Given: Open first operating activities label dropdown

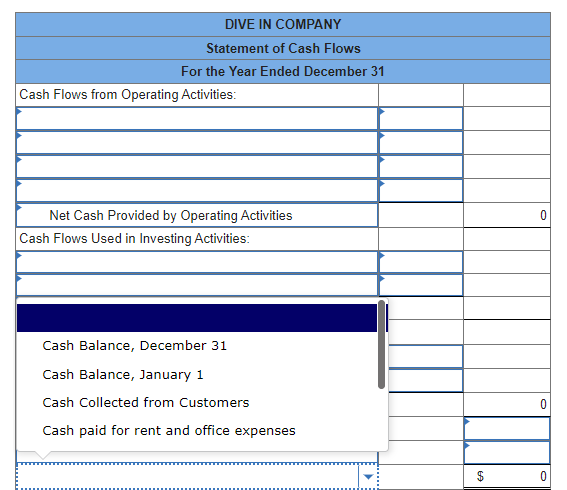Looking at the screenshot, I should 197,118.
